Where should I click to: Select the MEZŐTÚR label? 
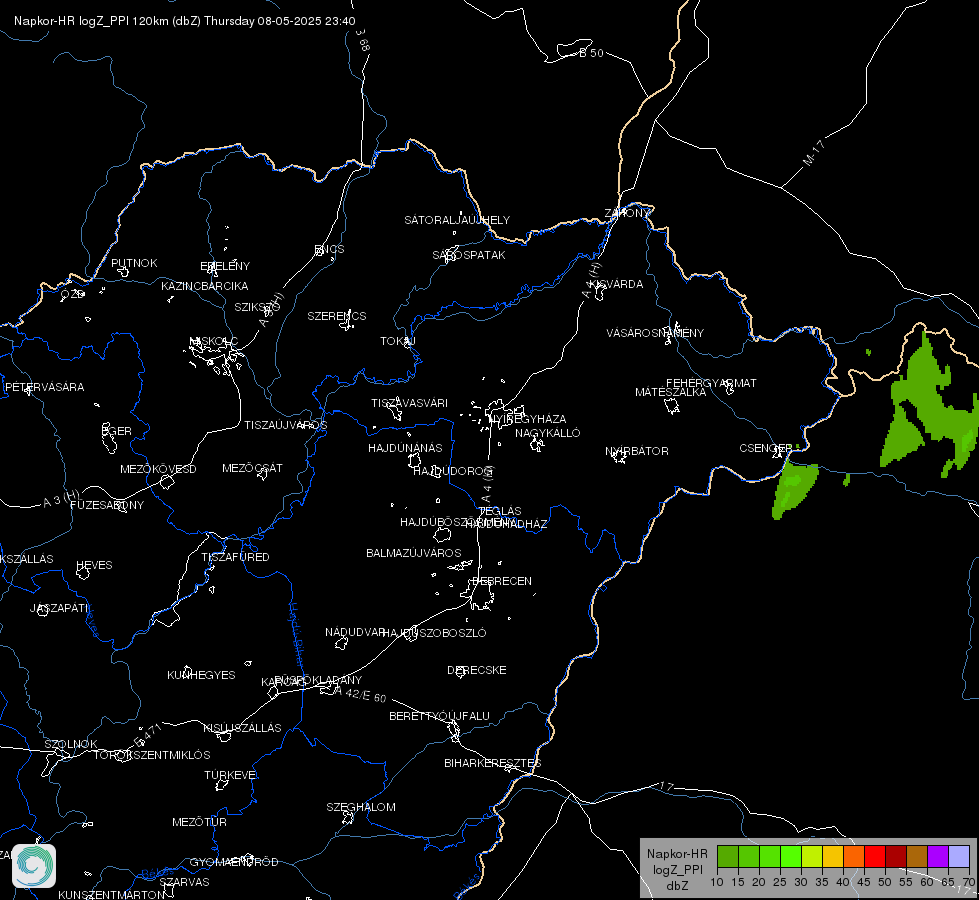(199, 822)
